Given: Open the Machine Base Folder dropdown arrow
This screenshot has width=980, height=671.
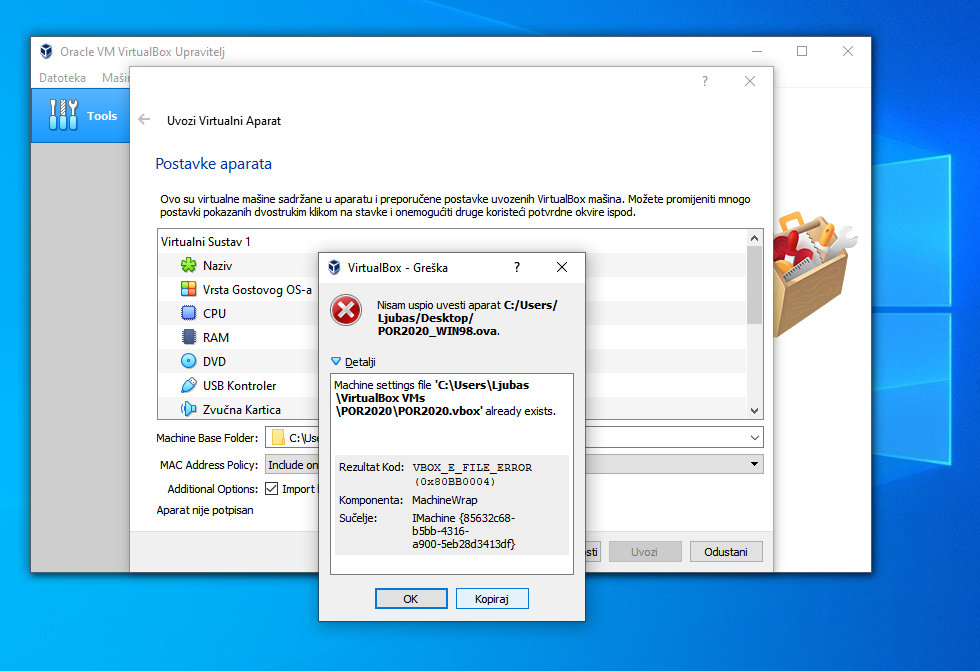Looking at the screenshot, I should 754,437.
